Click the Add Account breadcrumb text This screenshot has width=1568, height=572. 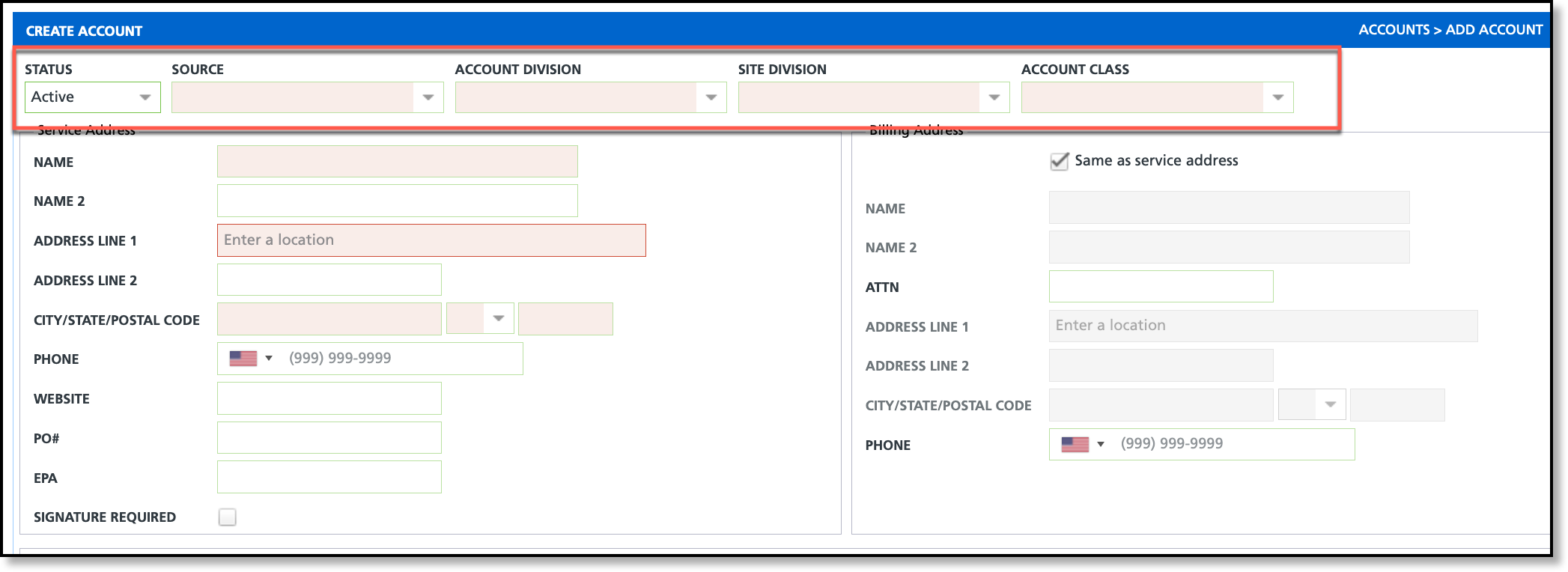(x=1494, y=30)
